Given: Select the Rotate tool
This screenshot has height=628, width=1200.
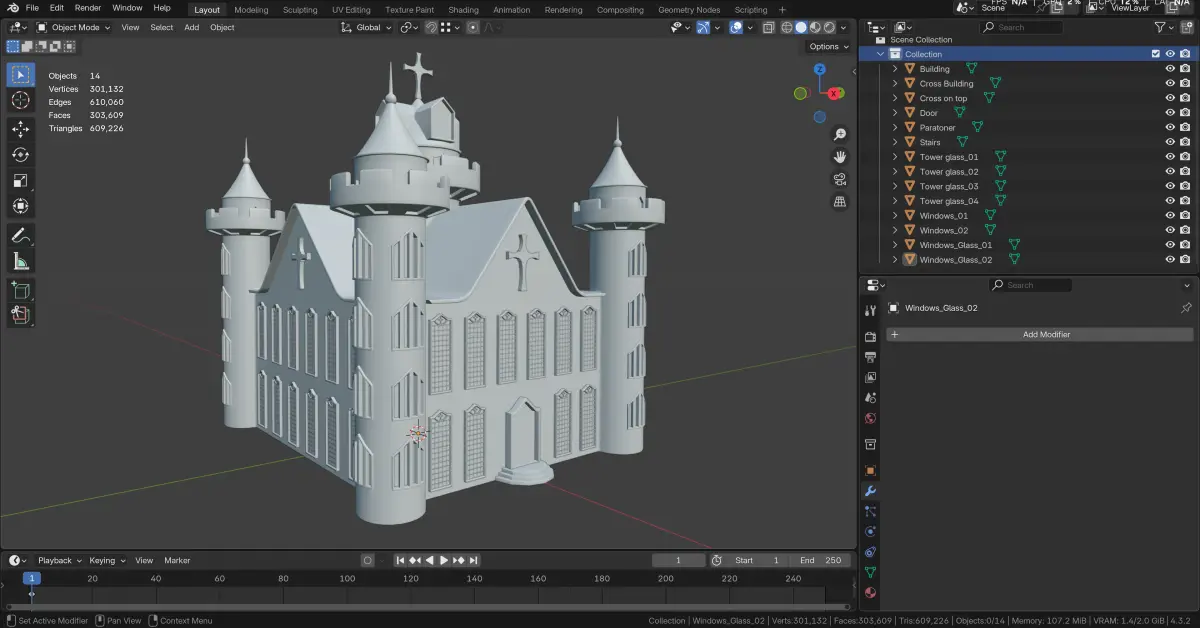Looking at the screenshot, I should pos(21,155).
